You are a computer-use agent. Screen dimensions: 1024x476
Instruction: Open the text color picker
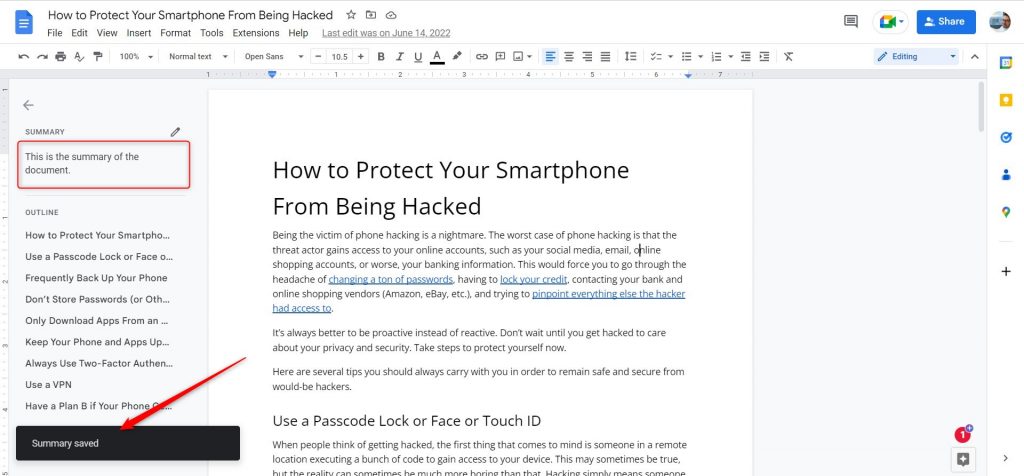point(437,57)
